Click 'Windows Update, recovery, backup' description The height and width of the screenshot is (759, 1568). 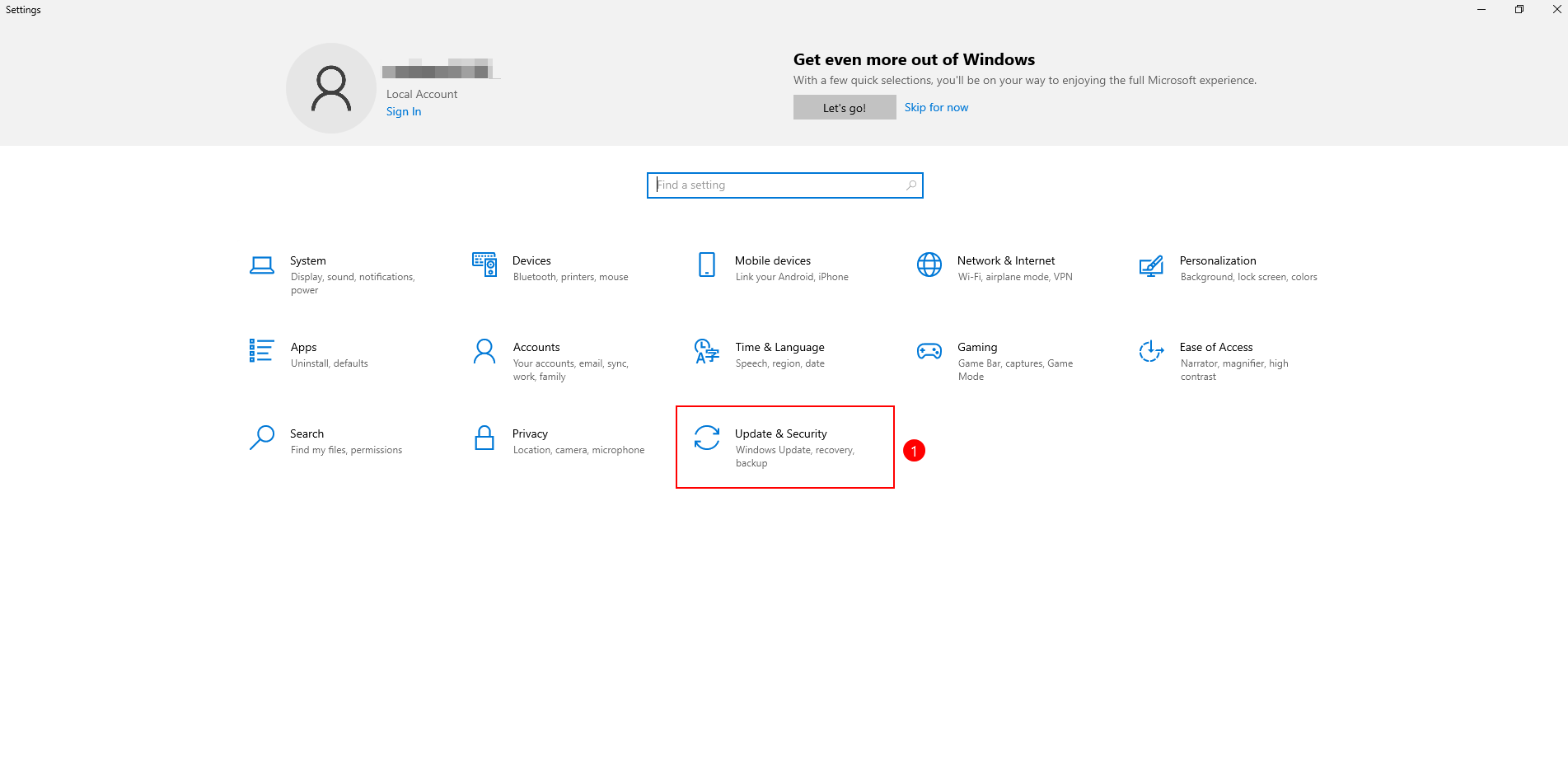794,457
